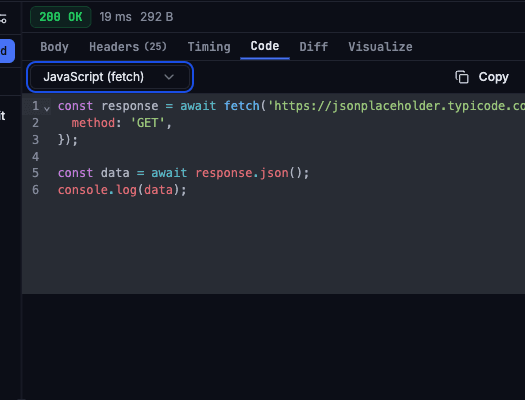The image size is (525, 400).
Task: Open the Timing tab
Action: 209,47
